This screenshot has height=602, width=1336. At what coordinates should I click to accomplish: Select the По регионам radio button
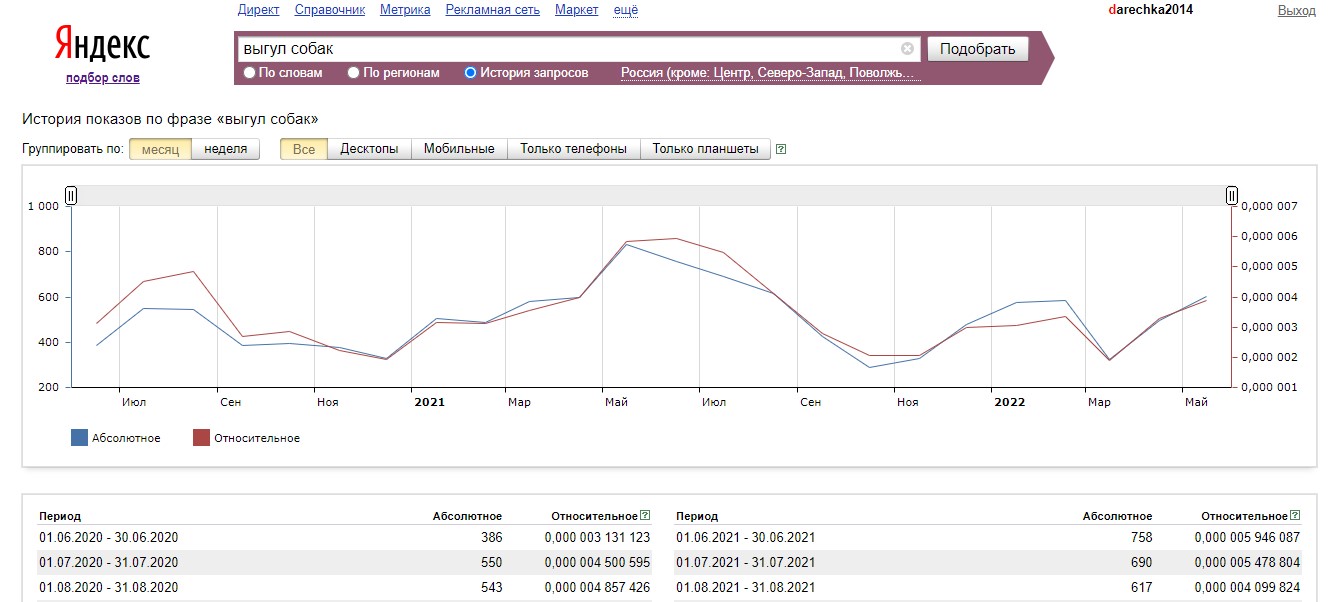(354, 73)
